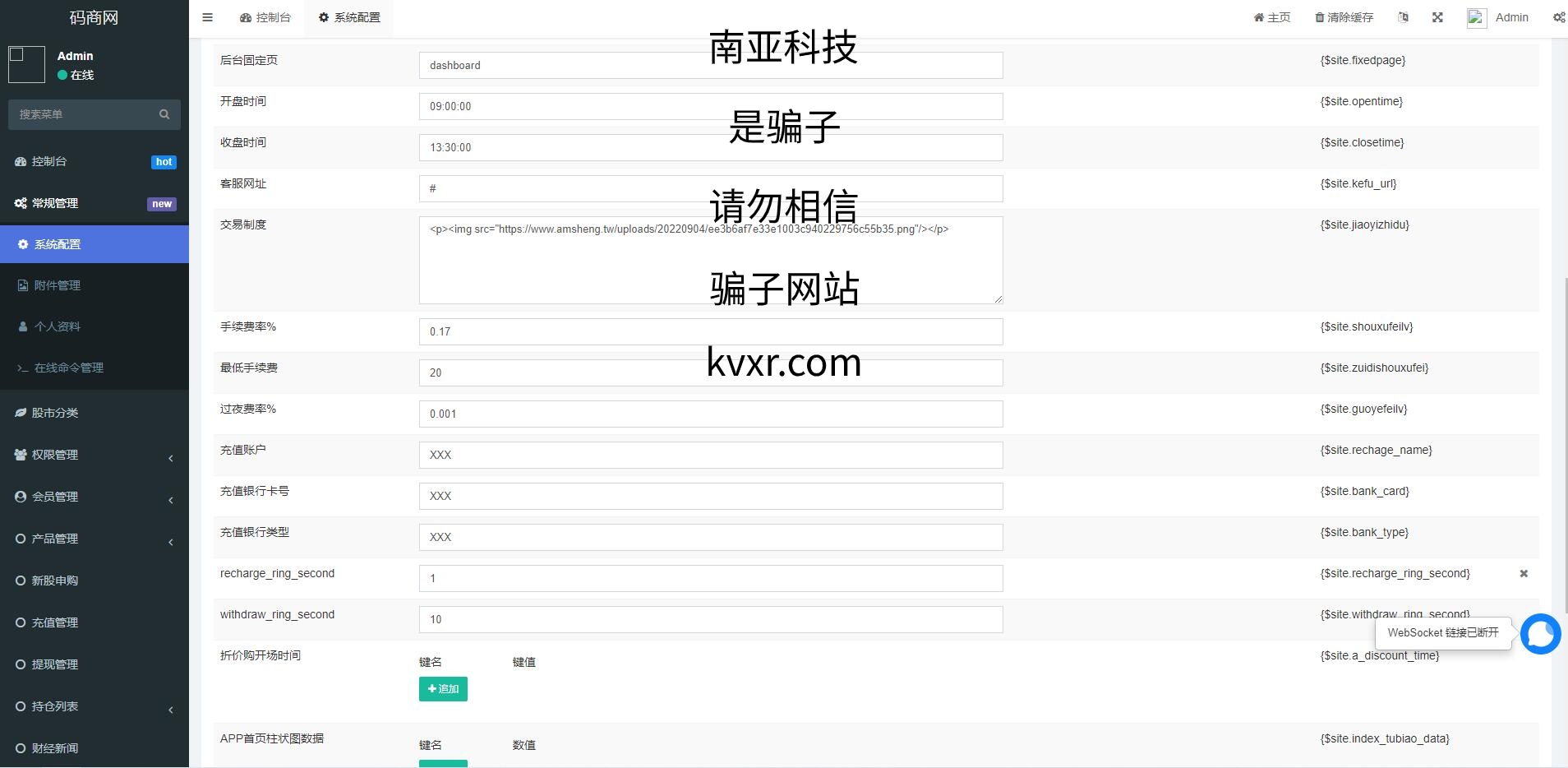
Task: Open the blue chat bubble icon
Action: pos(1540,634)
